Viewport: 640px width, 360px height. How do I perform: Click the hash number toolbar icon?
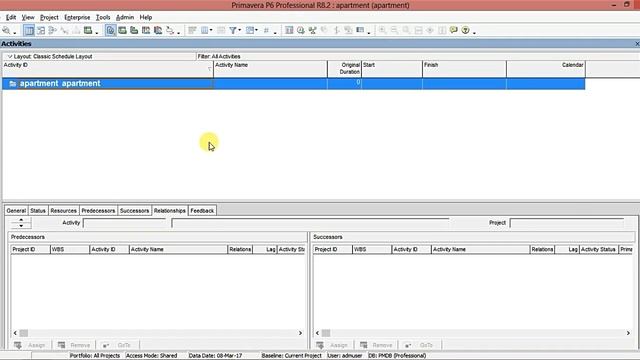[x=266, y=30]
